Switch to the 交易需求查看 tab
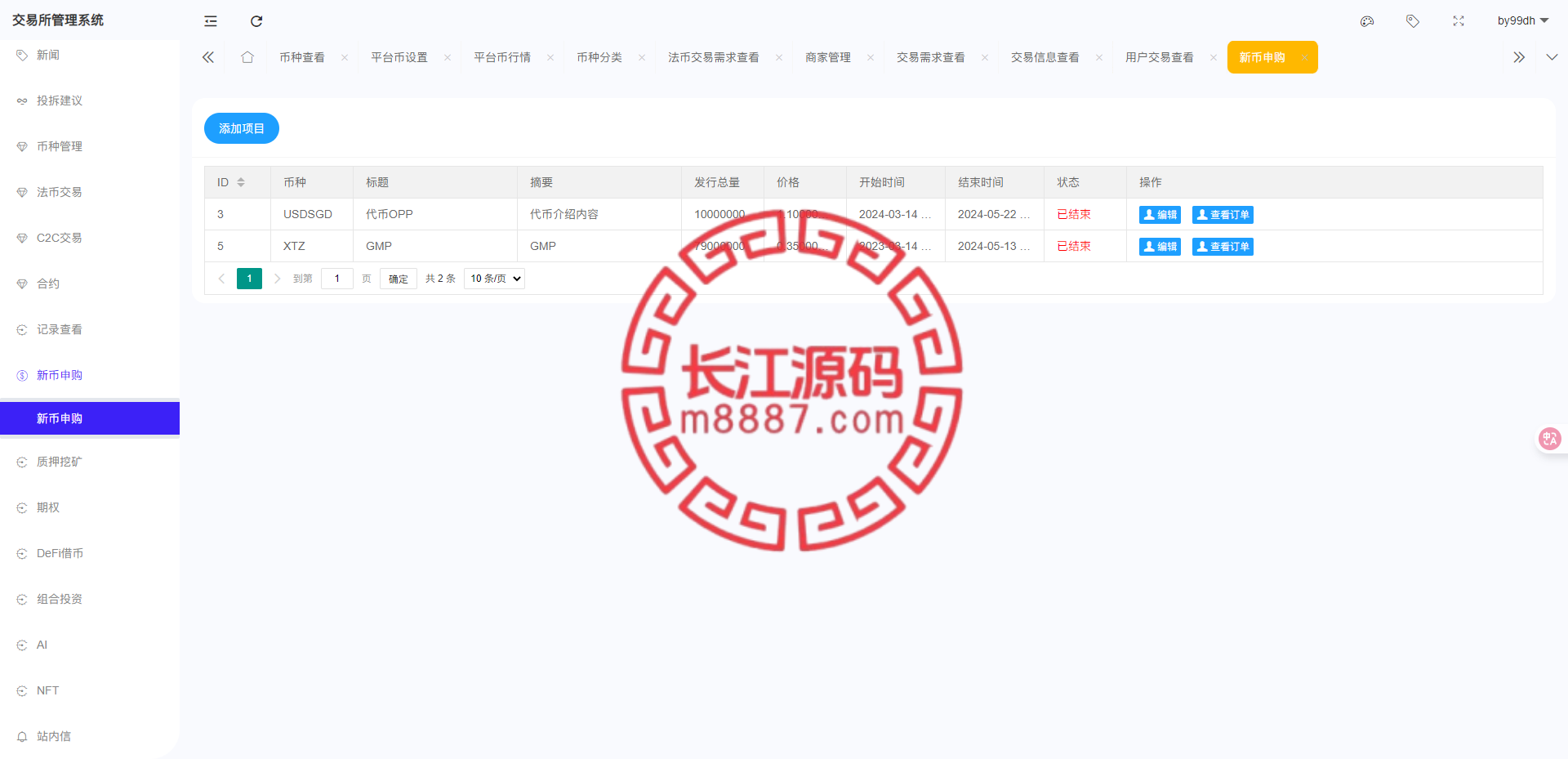The width and height of the screenshot is (1568, 759). click(931, 57)
